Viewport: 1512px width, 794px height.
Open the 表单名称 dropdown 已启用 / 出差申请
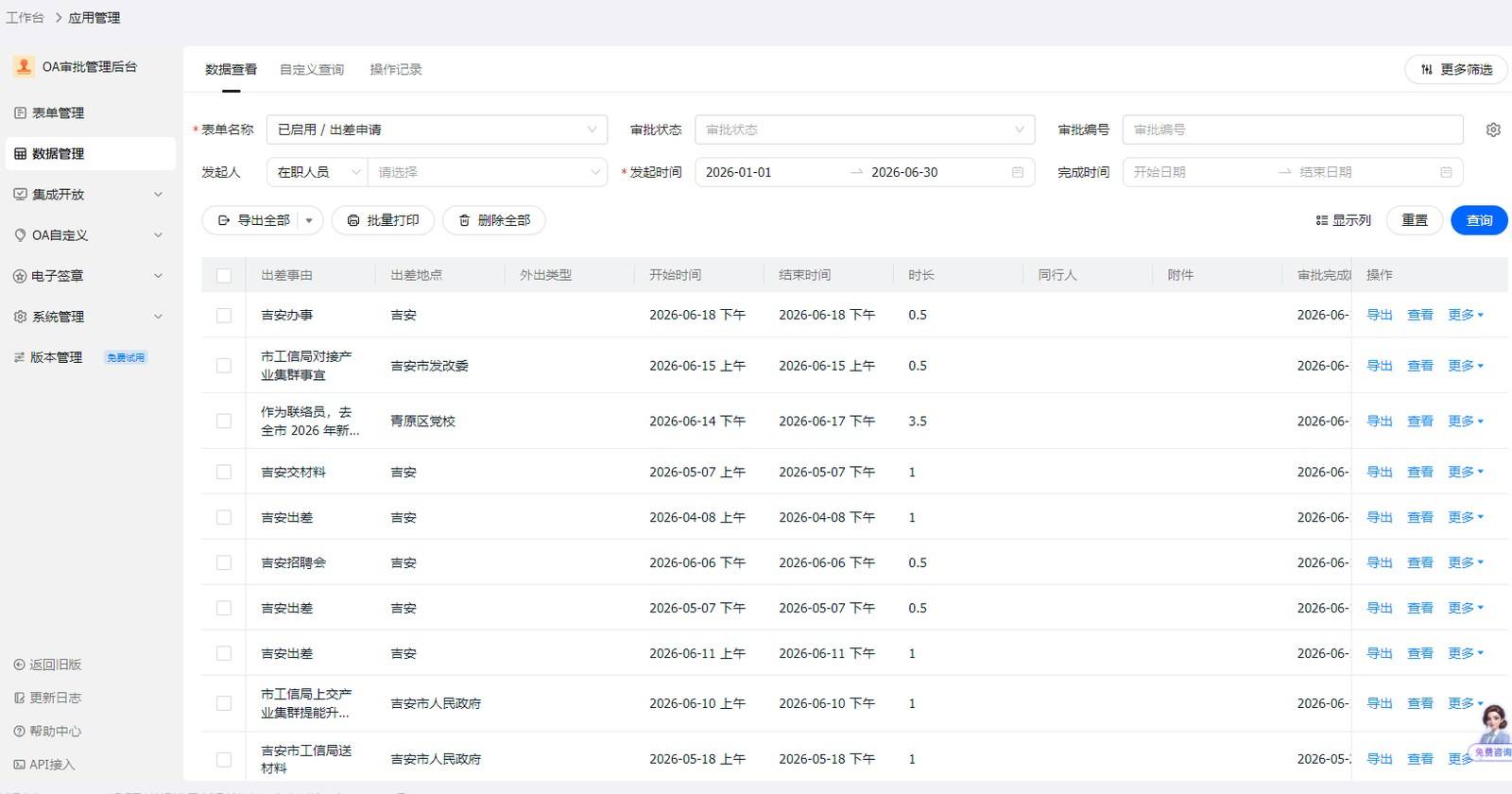tap(437, 129)
